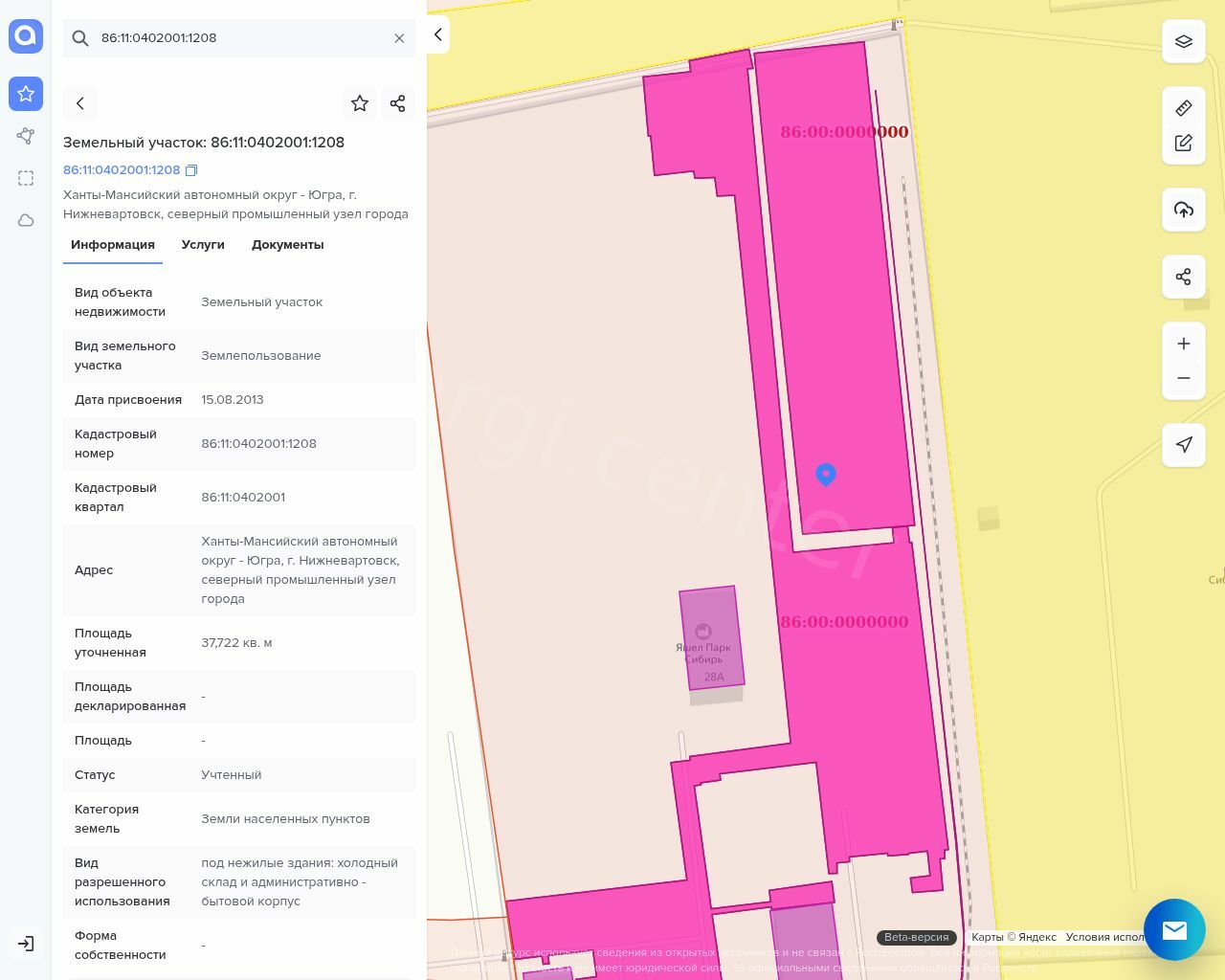1225x980 pixels.
Task: Locate my position with navigation arrow
Action: [1184, 444]
